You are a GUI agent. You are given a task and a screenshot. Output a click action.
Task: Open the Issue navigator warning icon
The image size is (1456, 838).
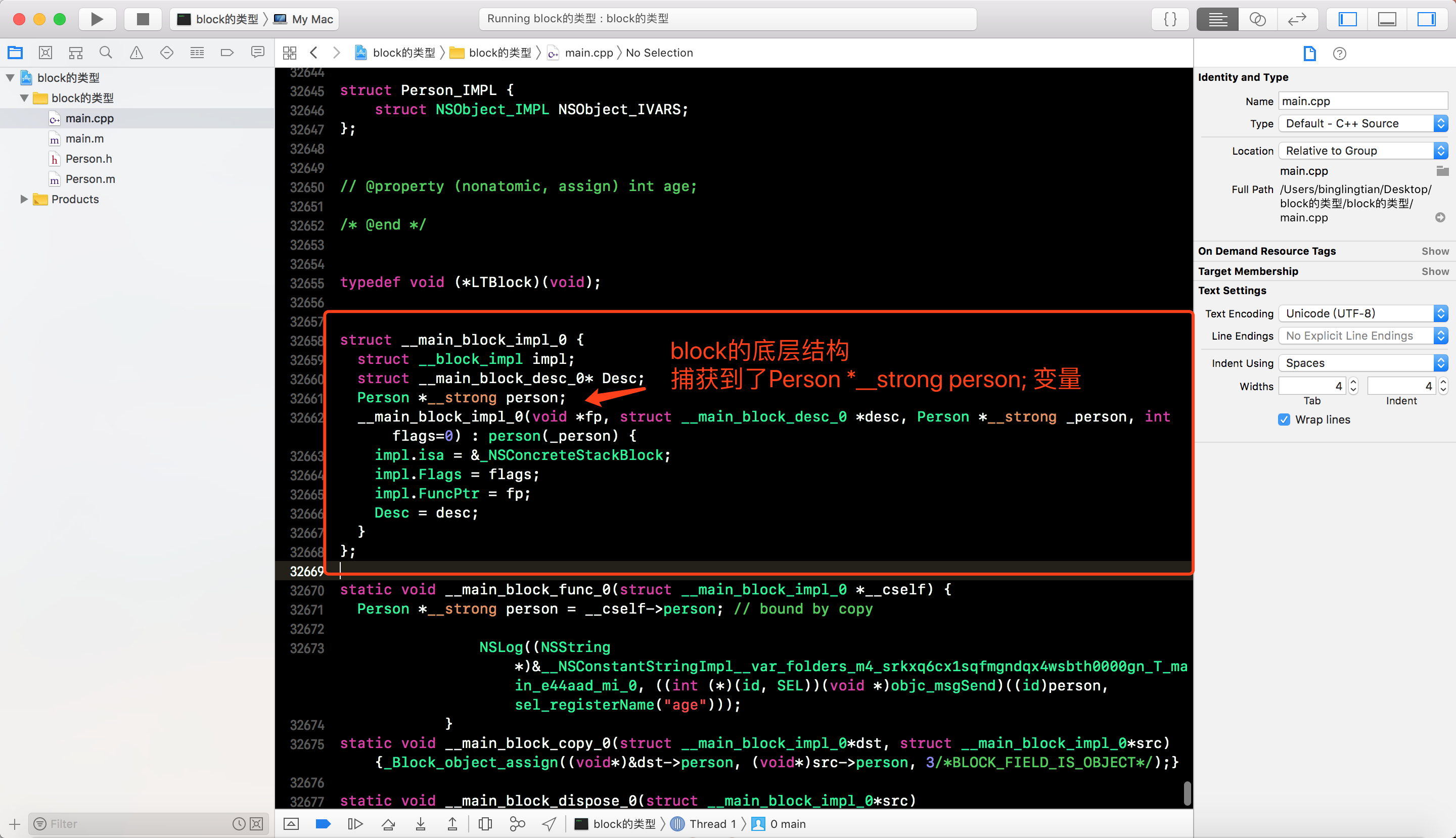click(x=136, y=53)
